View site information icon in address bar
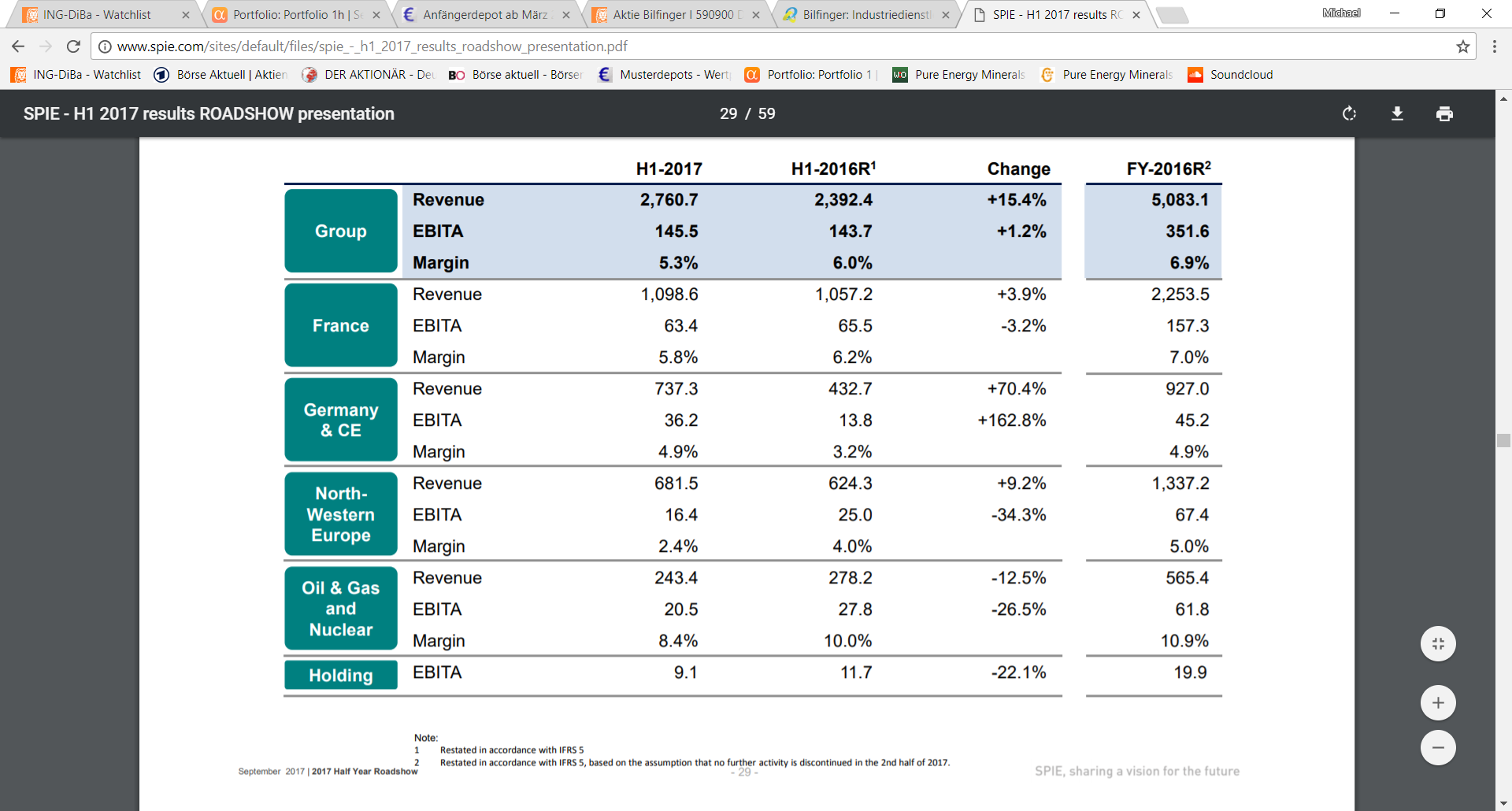The width and height of the screenshot is (1512, 811). click(105, 46)
